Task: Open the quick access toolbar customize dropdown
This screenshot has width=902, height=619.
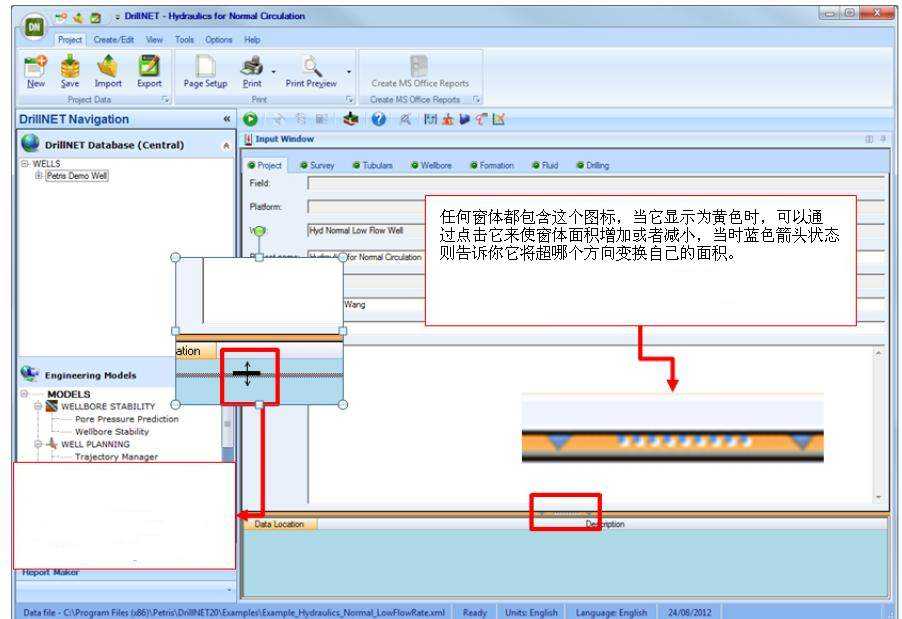Action: coord(117,18)
